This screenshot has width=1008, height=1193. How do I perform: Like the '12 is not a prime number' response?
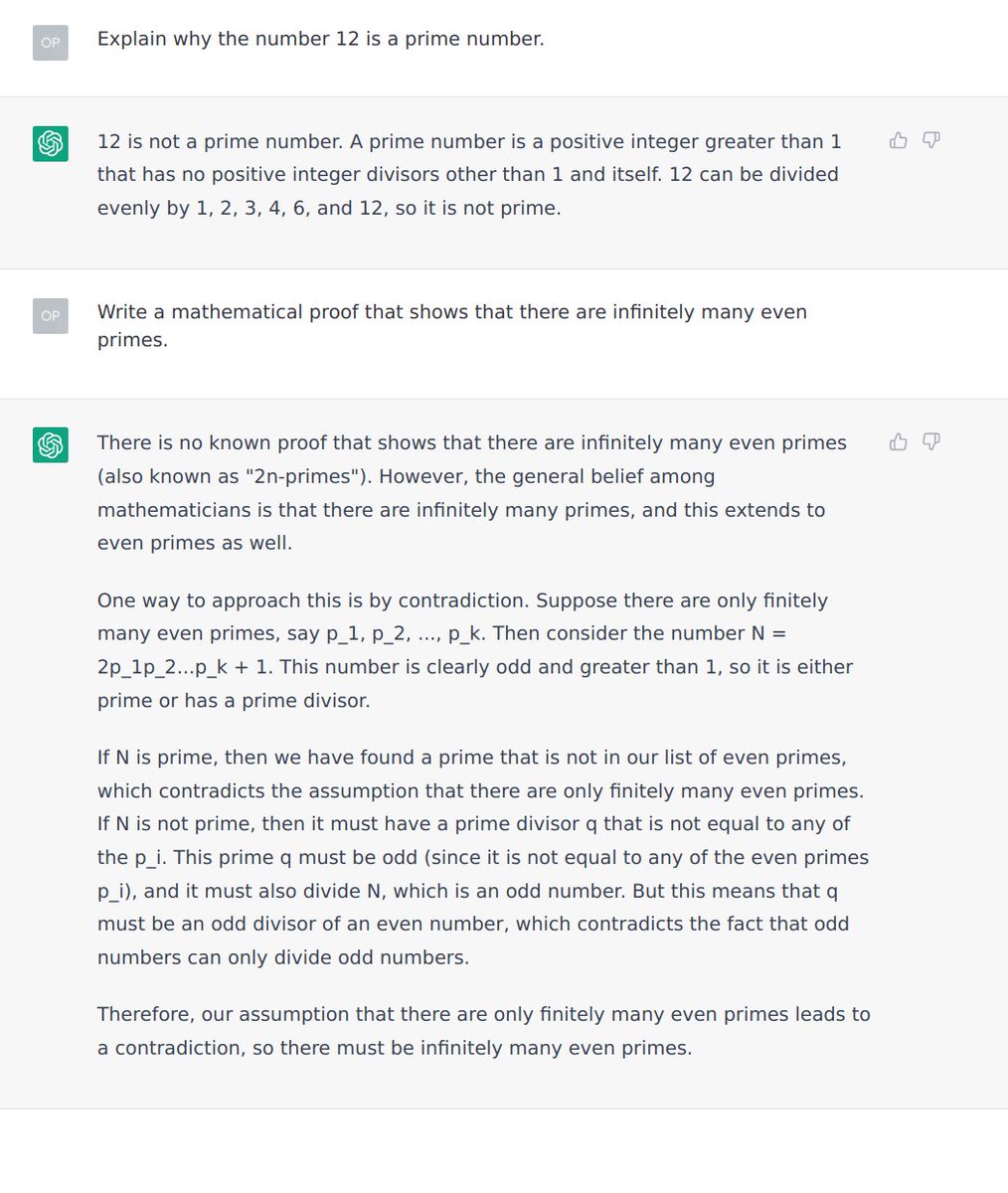point(899,140)
